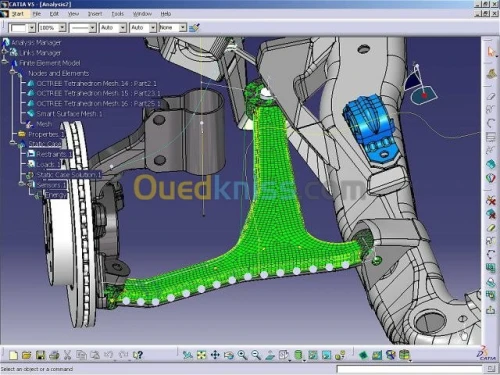Open the View menu
Image resolution: width=500 pixels, height=375 pixels.
coord(73,14)
